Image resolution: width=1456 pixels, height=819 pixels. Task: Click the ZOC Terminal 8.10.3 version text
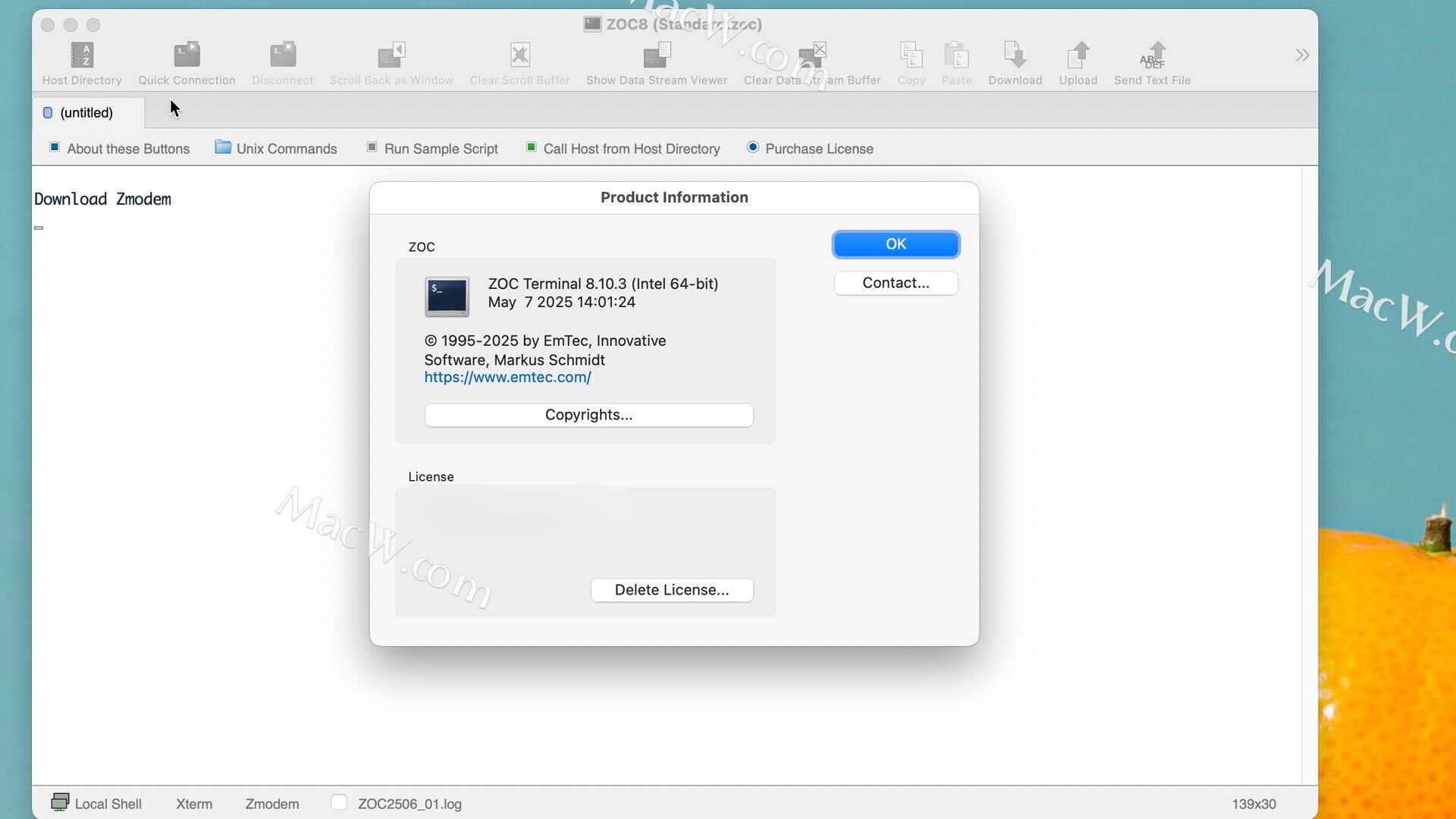click(x=603, y=284)
